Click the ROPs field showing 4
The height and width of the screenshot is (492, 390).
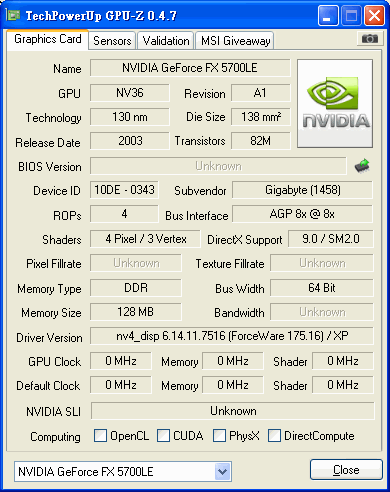pos(124,214)
